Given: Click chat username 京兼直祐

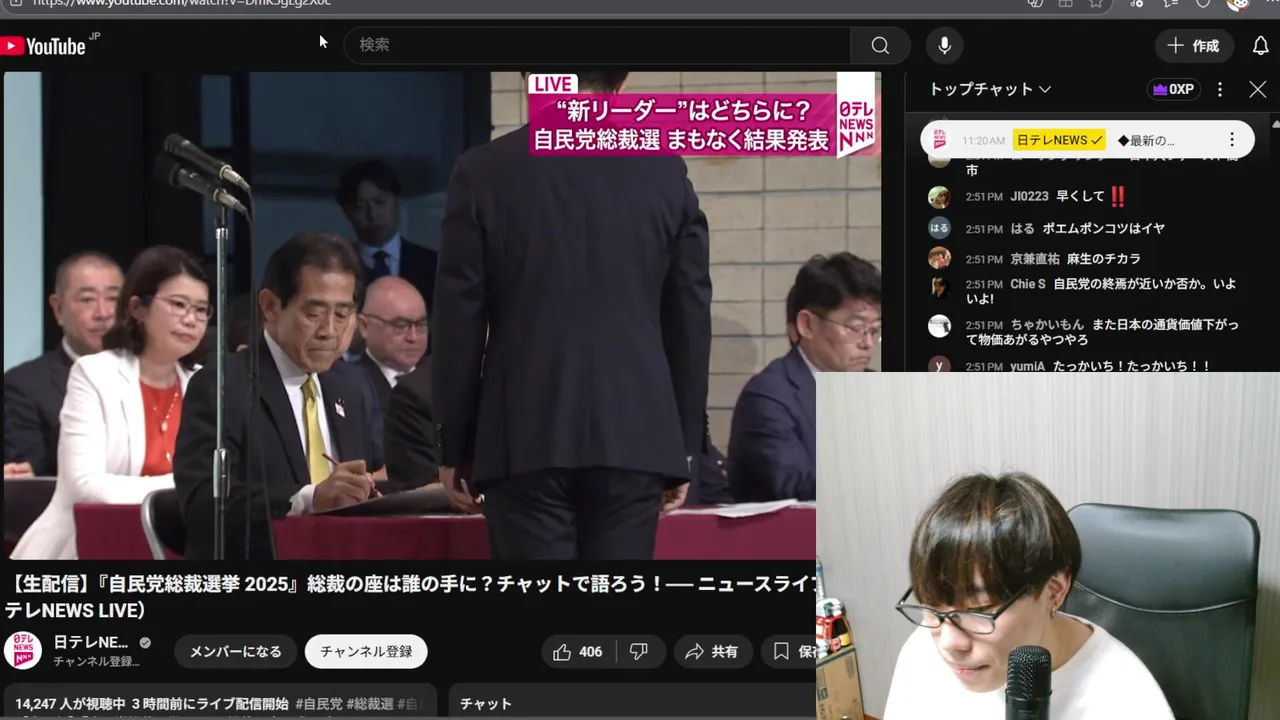Looking at the screenshot, I should (x=1035, y=259).
